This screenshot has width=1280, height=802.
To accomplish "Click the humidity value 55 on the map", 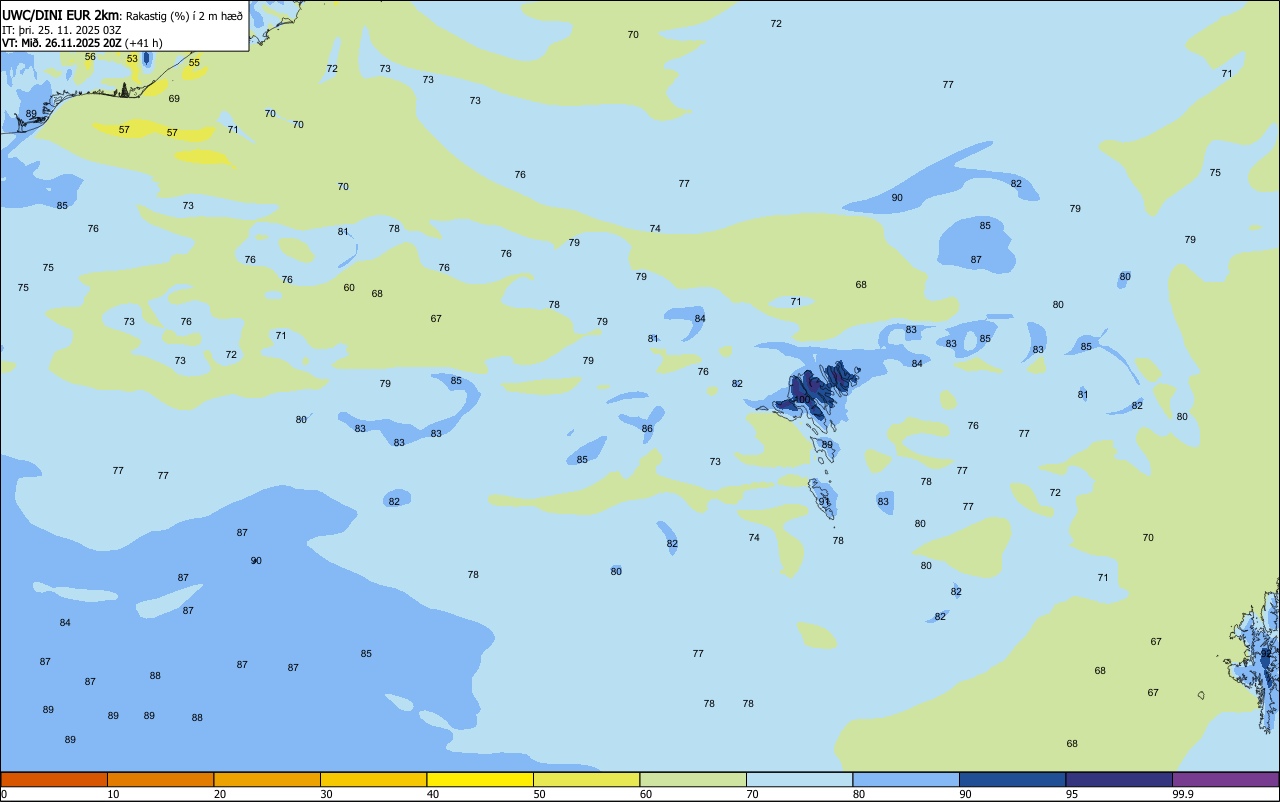I will pos(194,63).
